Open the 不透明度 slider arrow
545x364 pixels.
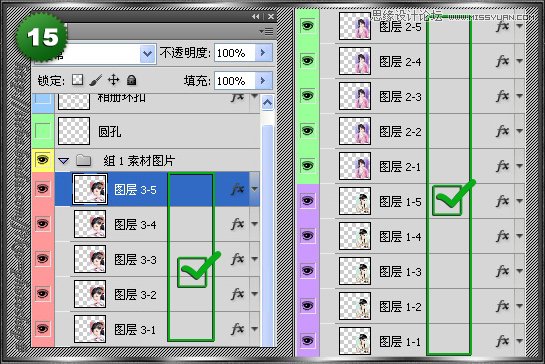point(263,53)
